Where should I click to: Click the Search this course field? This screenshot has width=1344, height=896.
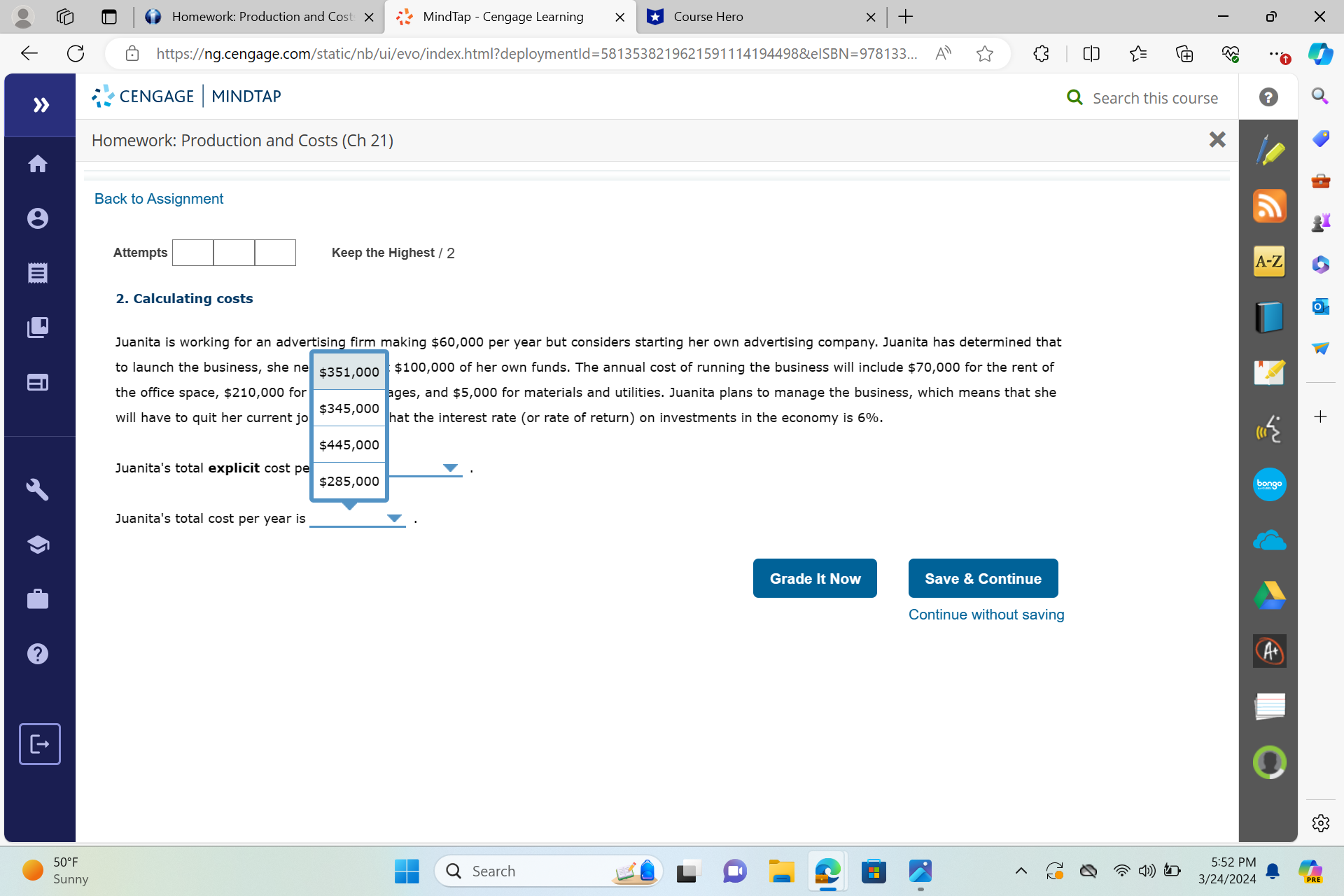tap(1154, 98)
